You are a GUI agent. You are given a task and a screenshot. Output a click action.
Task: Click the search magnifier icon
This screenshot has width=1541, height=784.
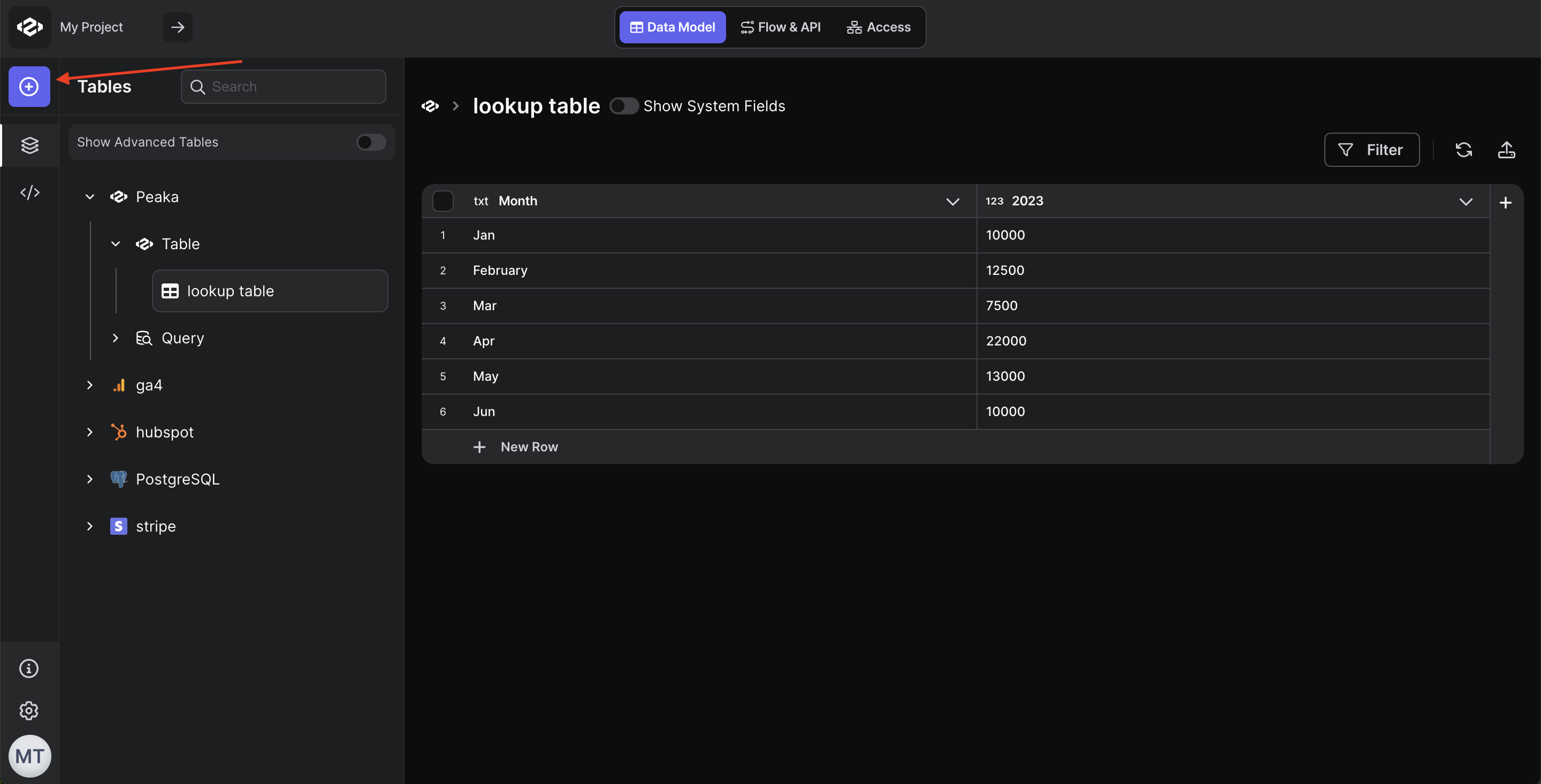pos(197,87)
